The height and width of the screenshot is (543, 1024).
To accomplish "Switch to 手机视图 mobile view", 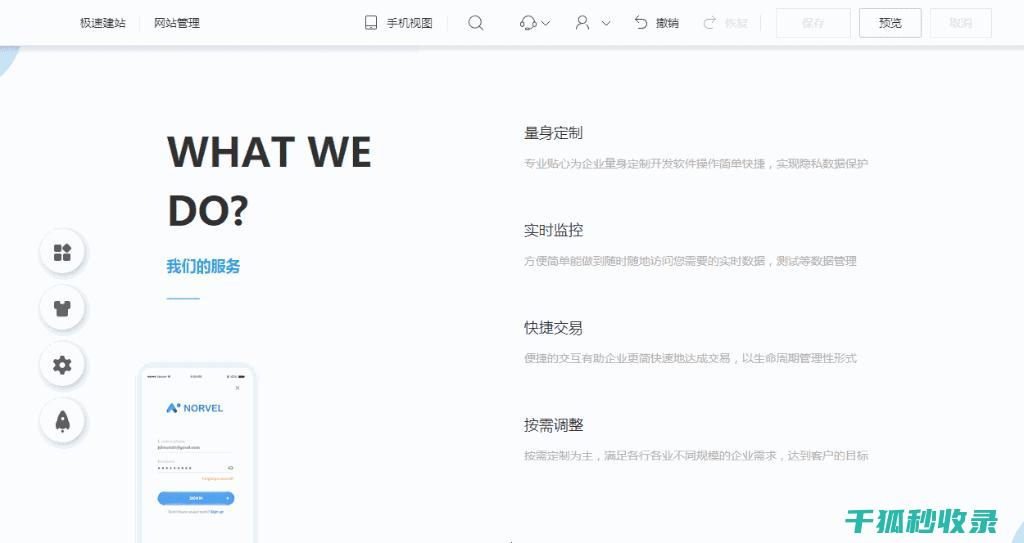I will (x=409, y=23).
